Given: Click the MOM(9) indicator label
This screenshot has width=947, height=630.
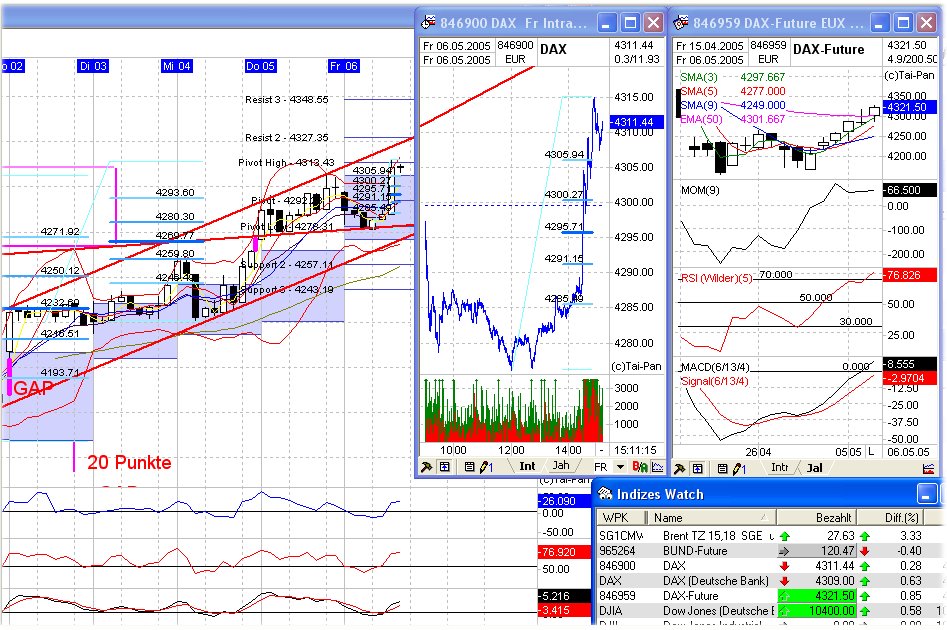Looking at the screenshot, I should 700,190.
